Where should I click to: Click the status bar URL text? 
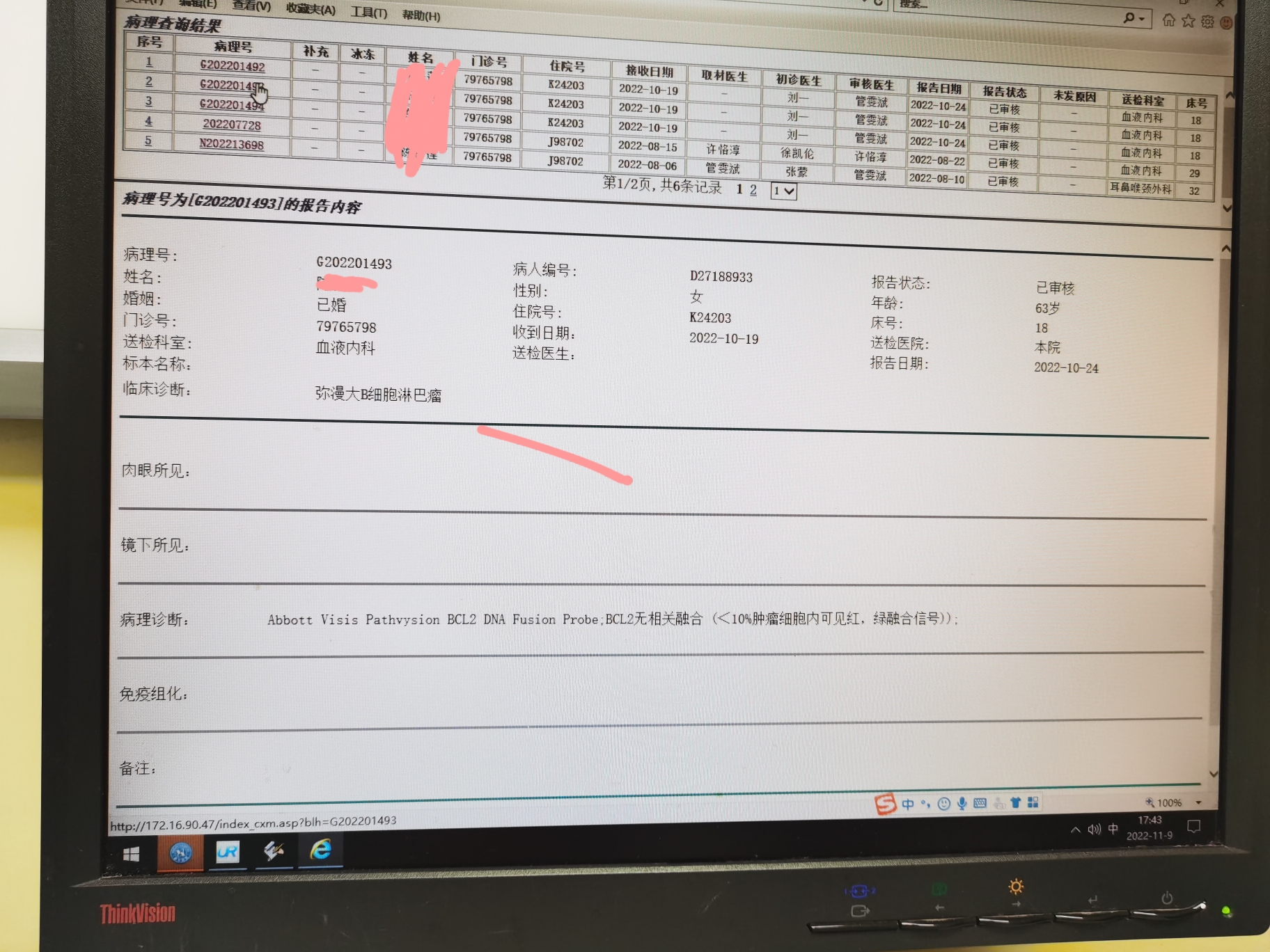click(x=253, y=823)
